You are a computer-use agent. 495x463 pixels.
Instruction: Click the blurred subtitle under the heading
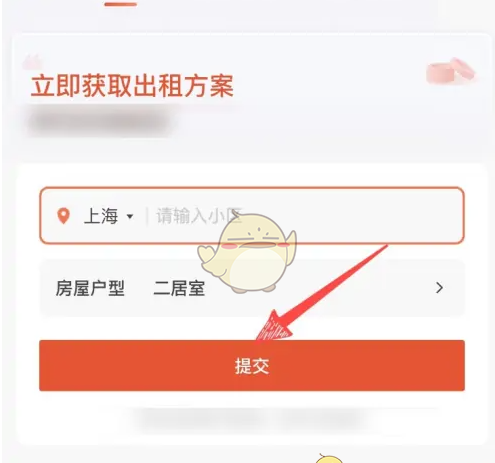99,121
